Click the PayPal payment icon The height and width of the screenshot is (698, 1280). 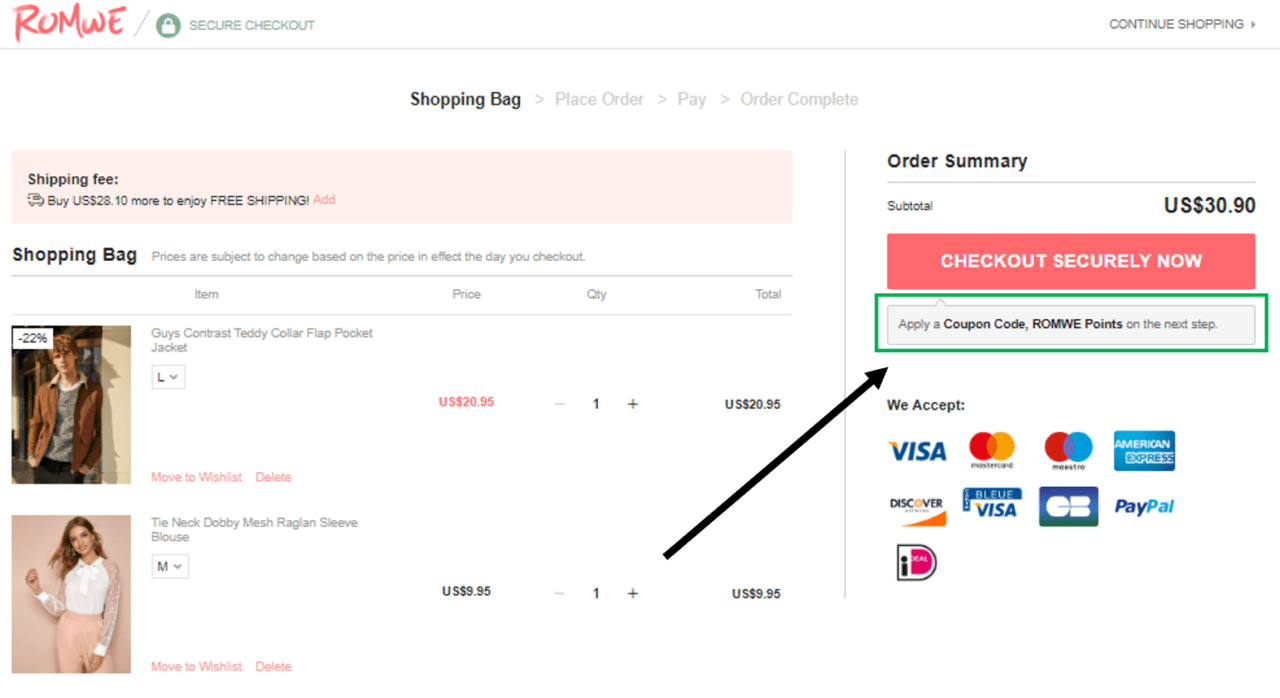pyautogui.click(x=1144, y=506)
